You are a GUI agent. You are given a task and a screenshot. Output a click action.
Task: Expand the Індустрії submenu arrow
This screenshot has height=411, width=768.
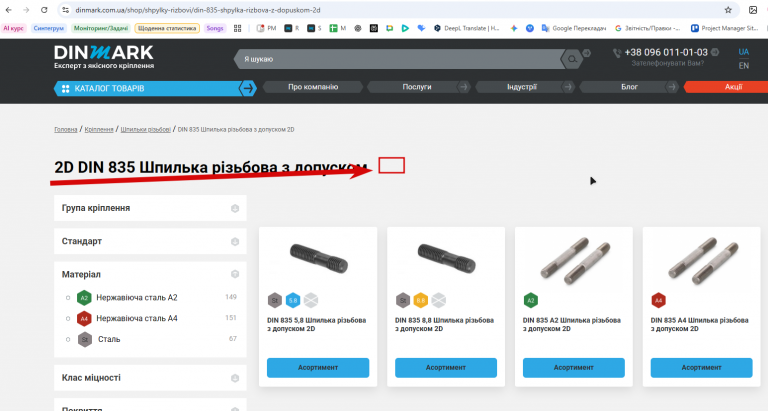coord(568,87)
